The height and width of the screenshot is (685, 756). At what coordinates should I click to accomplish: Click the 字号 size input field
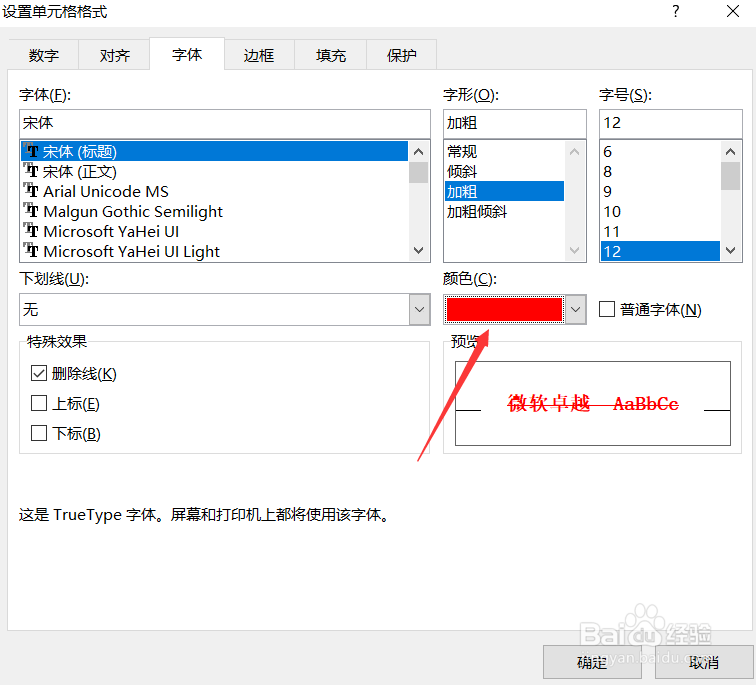coord(671,123)
